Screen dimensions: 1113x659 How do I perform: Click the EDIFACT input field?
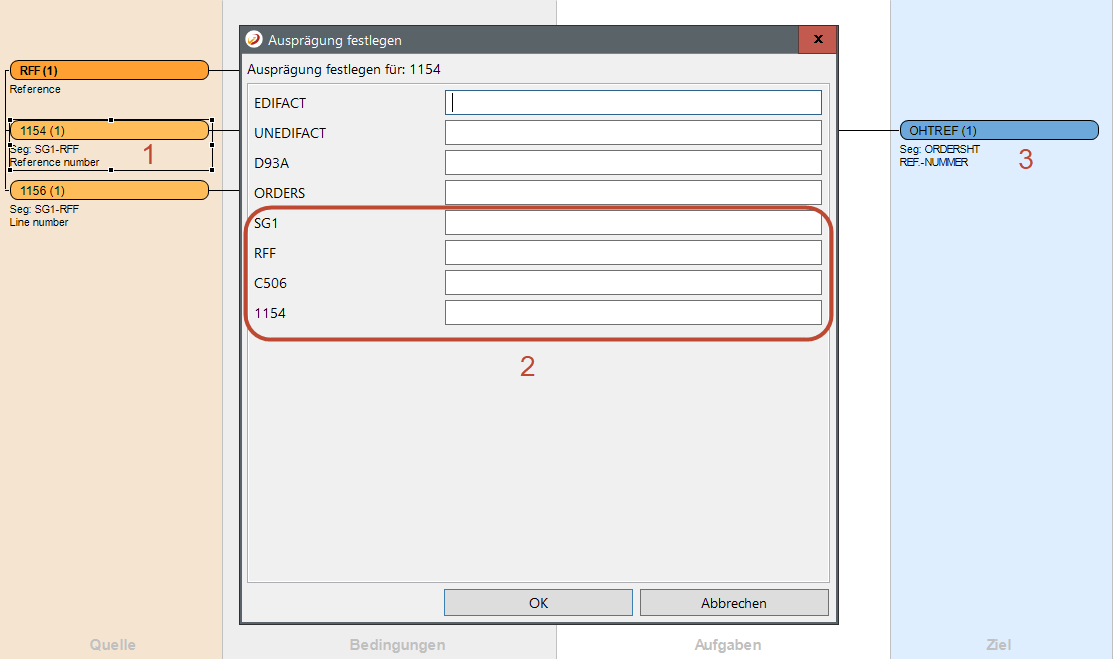tap(633, 103)
